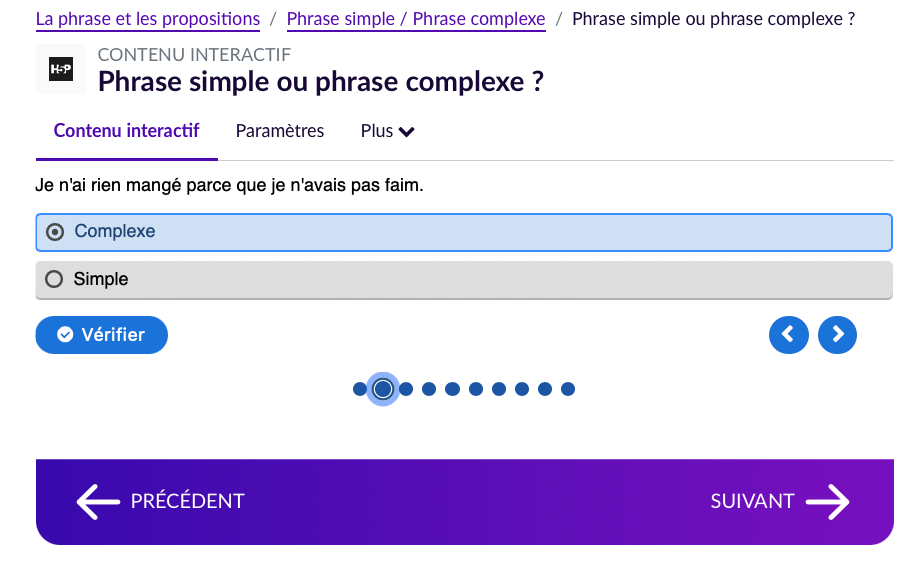Advance to next question with right chevron
The height and width of the screenshot is (563, 924).
[837, 335]
